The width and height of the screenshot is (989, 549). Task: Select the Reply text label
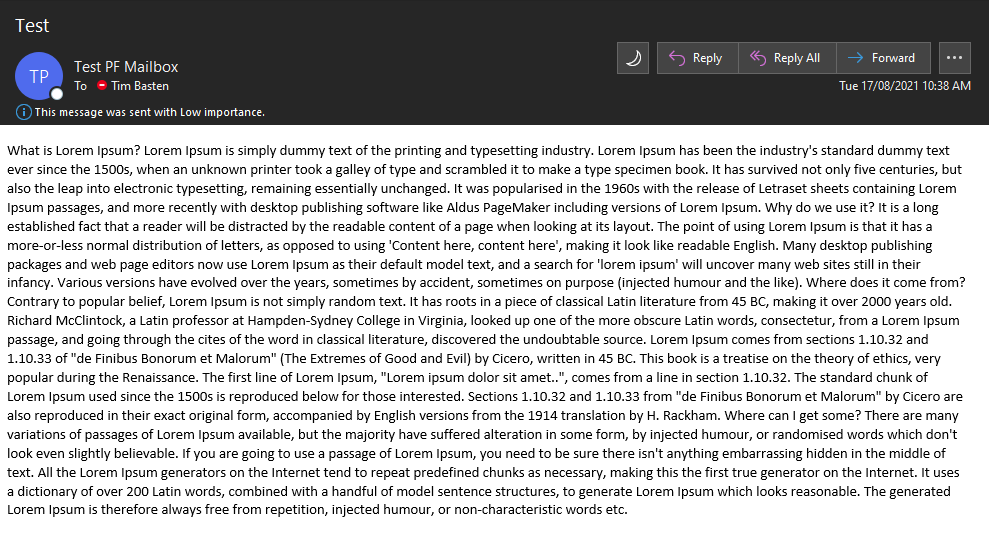click(707, 58)
